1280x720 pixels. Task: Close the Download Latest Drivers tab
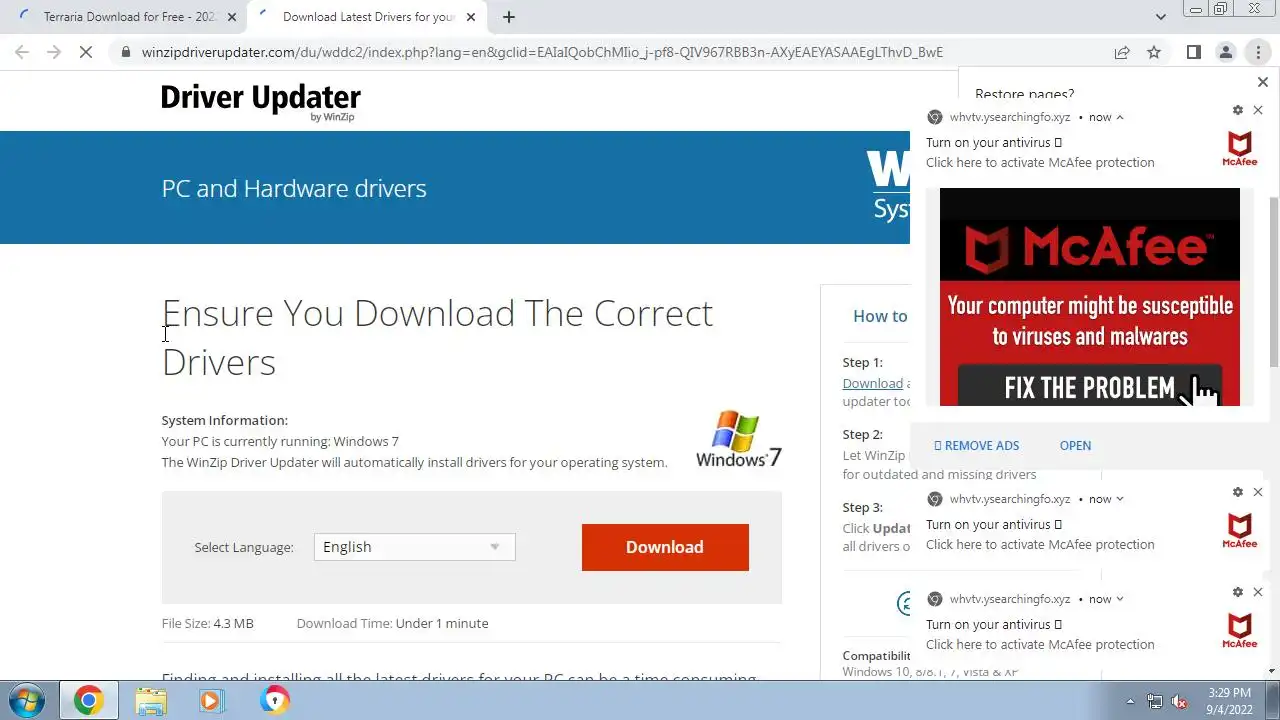click(x=470, y=17)
